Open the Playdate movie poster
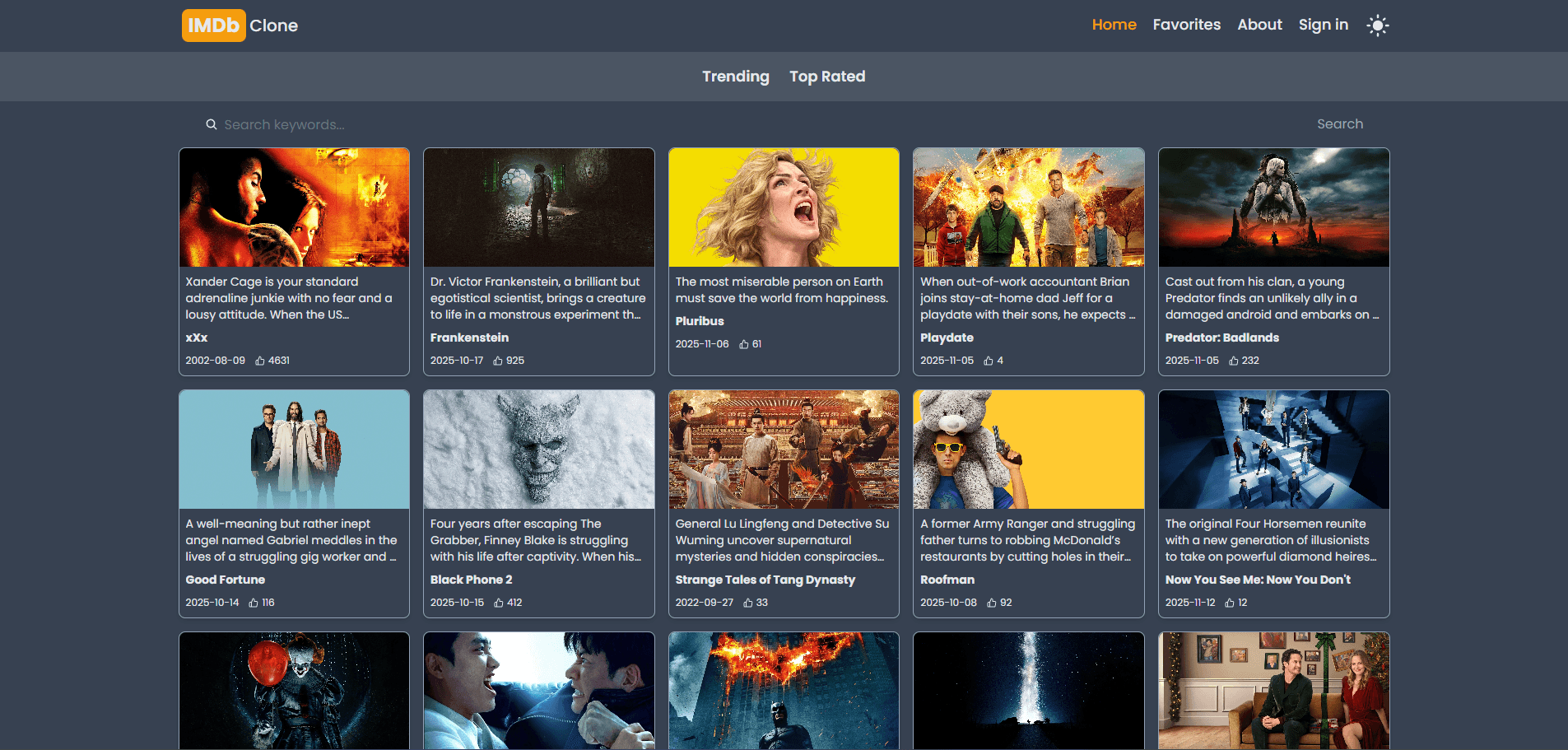 pyautogui.click(x=1028, y=207)
